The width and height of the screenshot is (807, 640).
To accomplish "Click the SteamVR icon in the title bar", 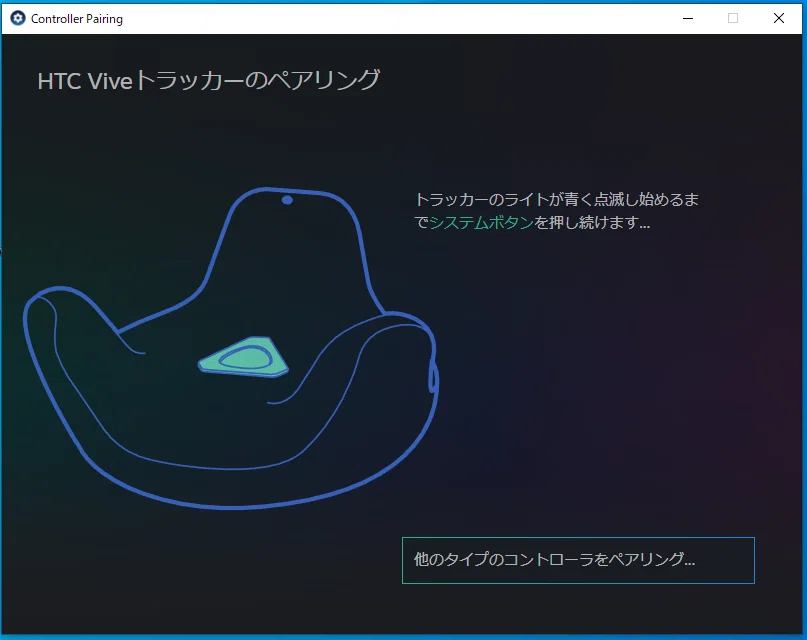I will point(17,19).
